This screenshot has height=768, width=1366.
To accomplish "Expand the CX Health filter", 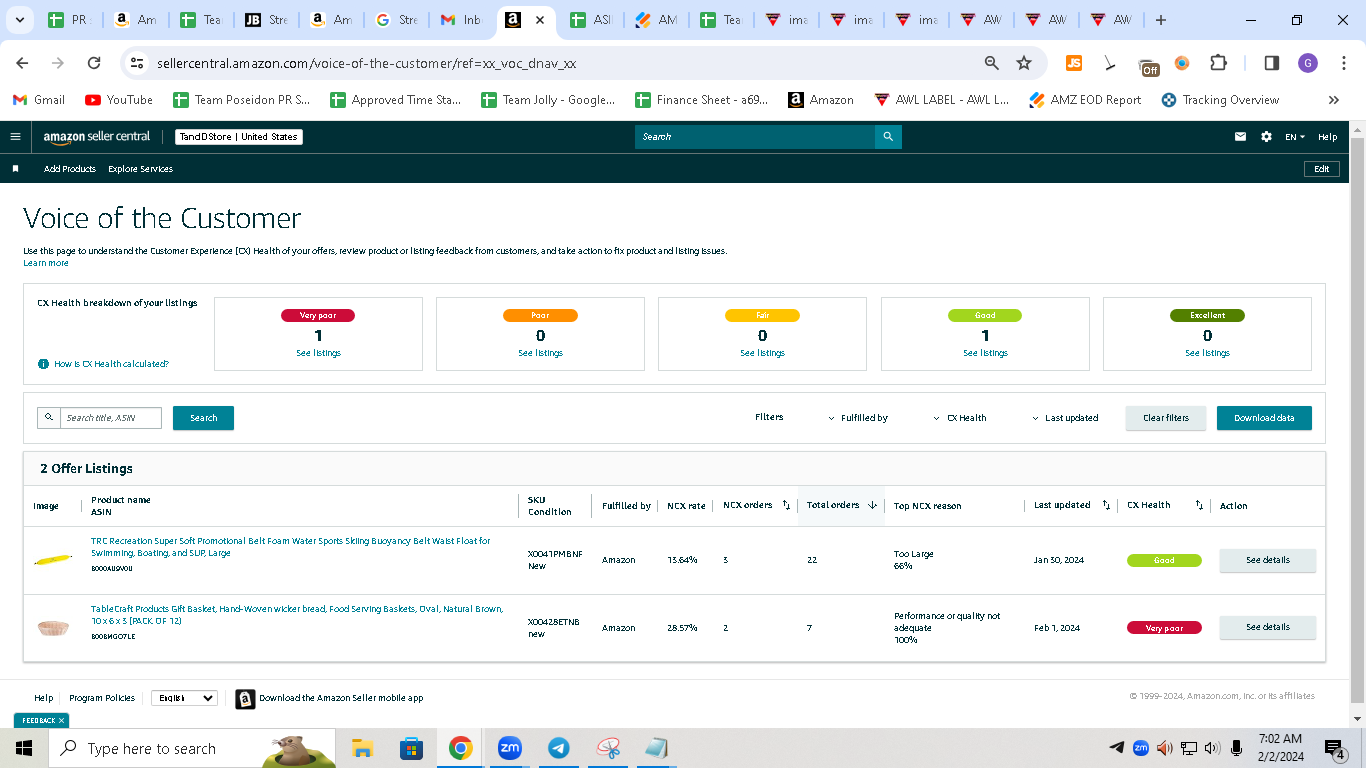I will pos(960,418).
